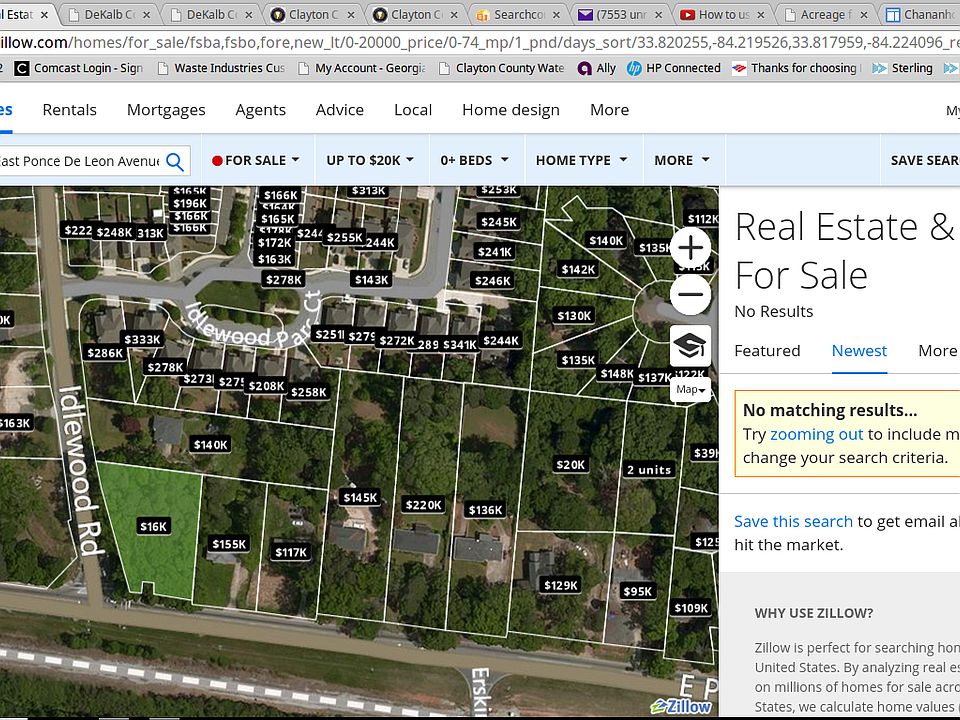Click the search magnifier icon
Image resolution: width=960 pixels, height=720 pixels.
[x=175, y=161]
